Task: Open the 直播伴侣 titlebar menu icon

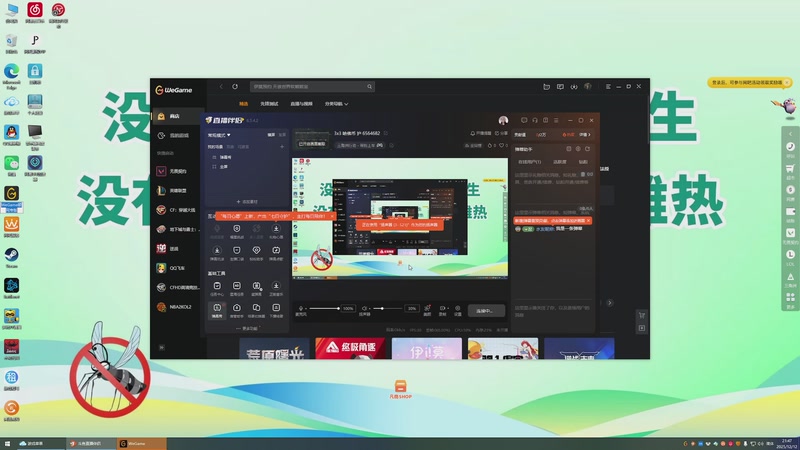Action: tap(556, 120)
